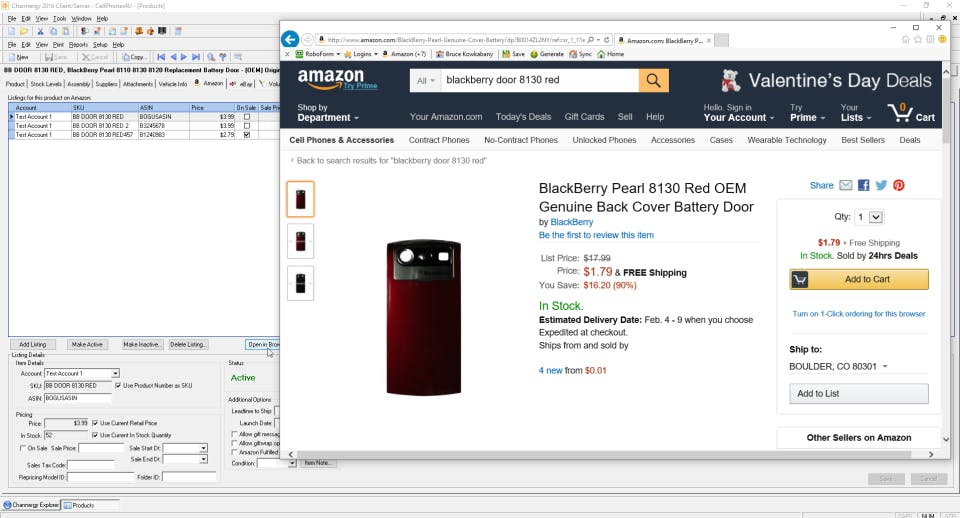
Task: Share the product via Pinterest icon
Action: click(x=899, y=185)
